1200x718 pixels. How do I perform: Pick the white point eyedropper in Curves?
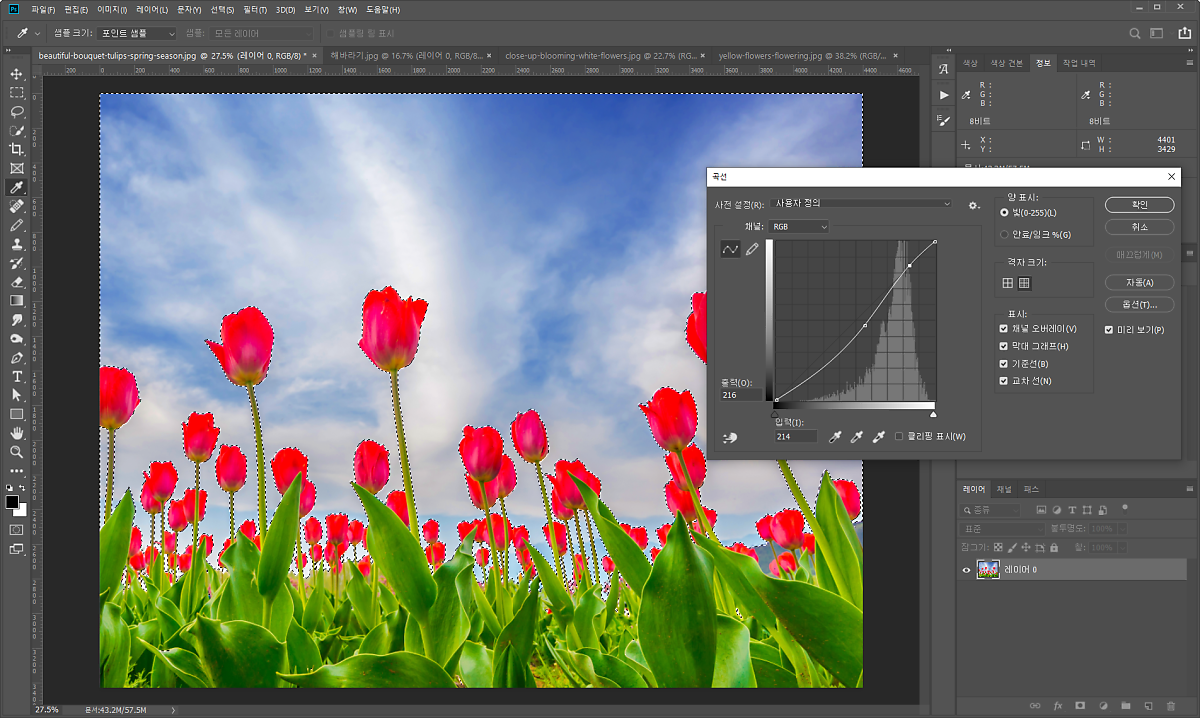[x=879, y=437]
